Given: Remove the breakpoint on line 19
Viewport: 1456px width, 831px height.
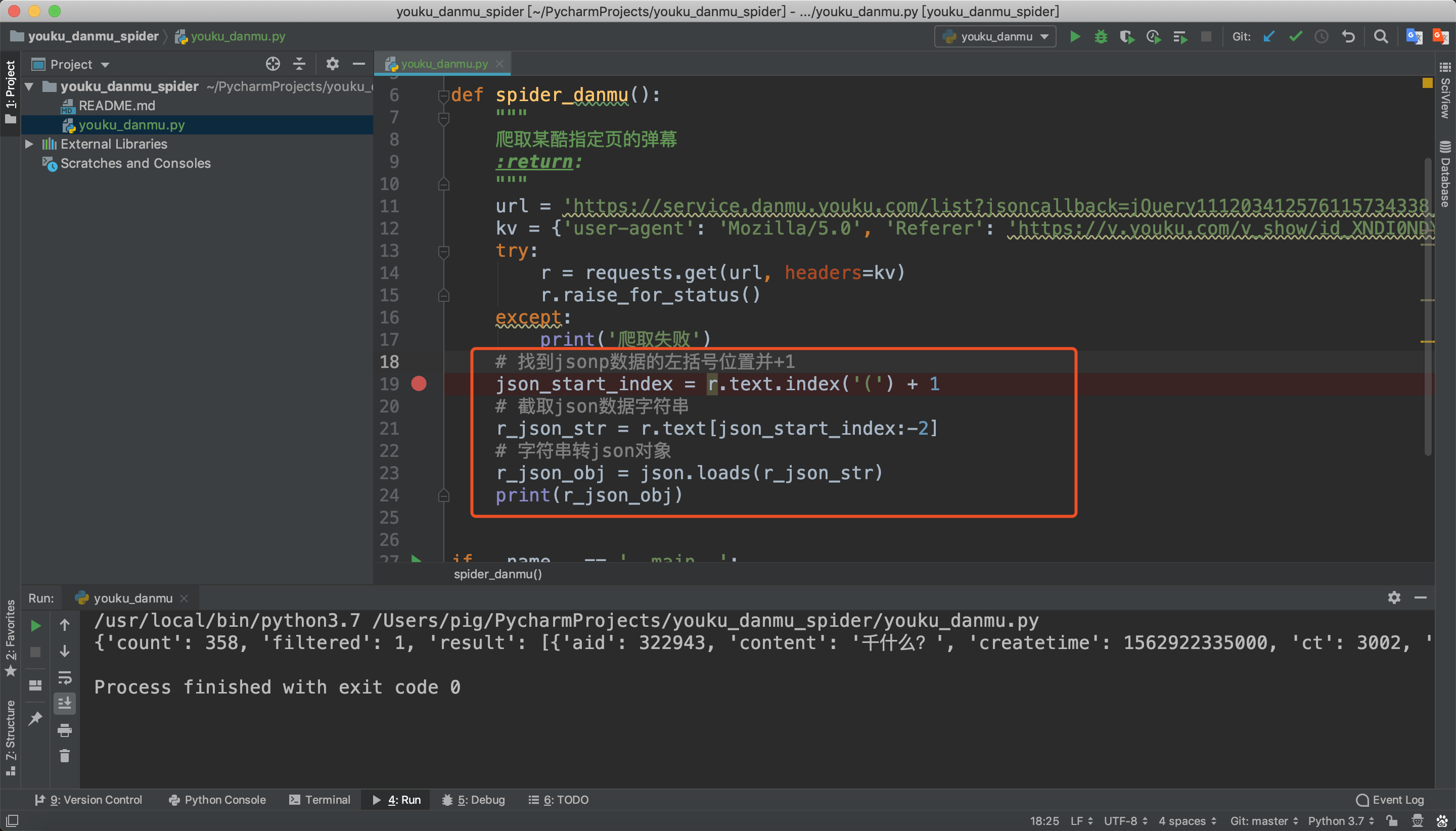Looking at the screenshot, I should (419, 384).
